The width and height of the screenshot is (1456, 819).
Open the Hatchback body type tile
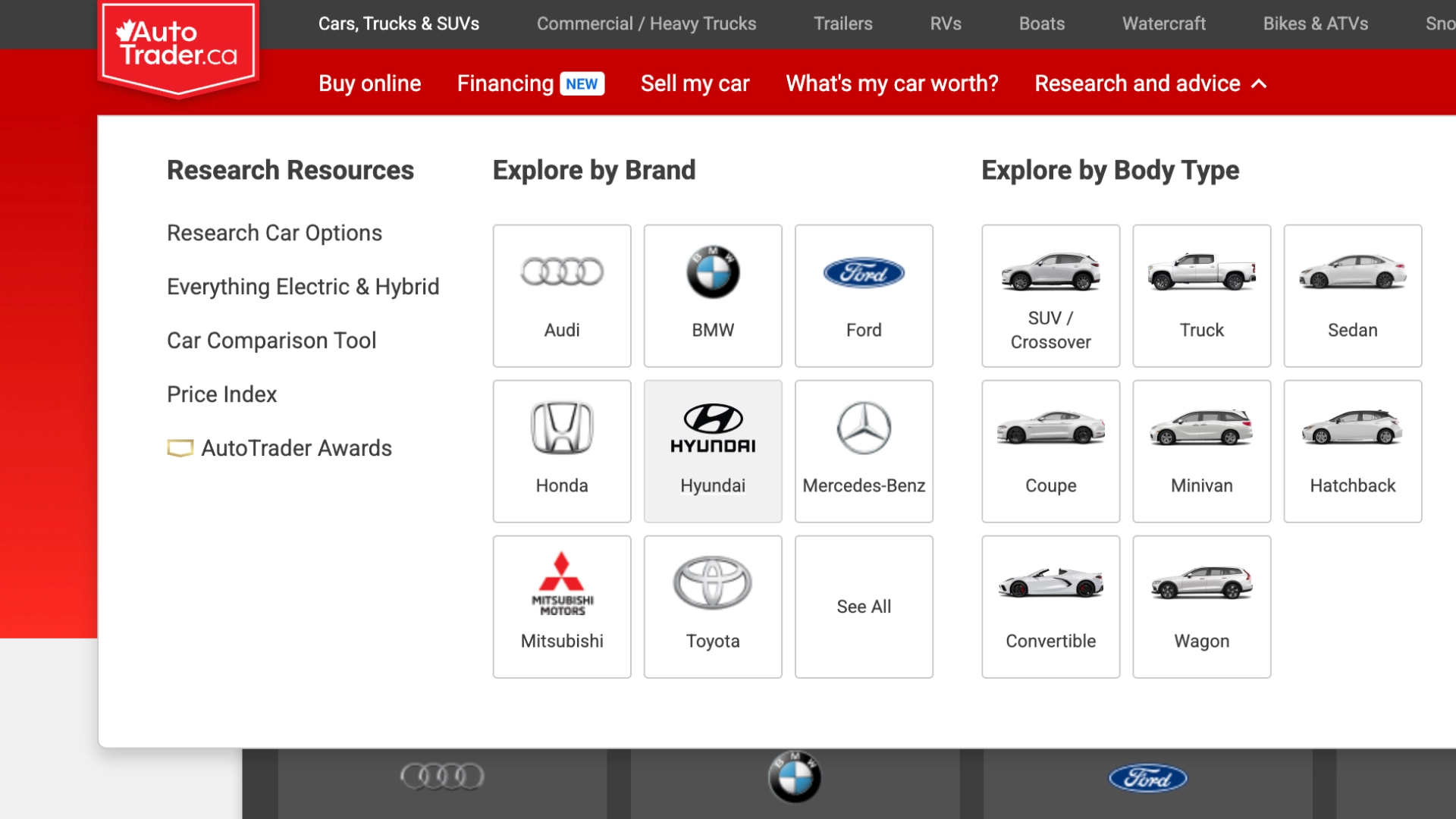coord(1352,451)
